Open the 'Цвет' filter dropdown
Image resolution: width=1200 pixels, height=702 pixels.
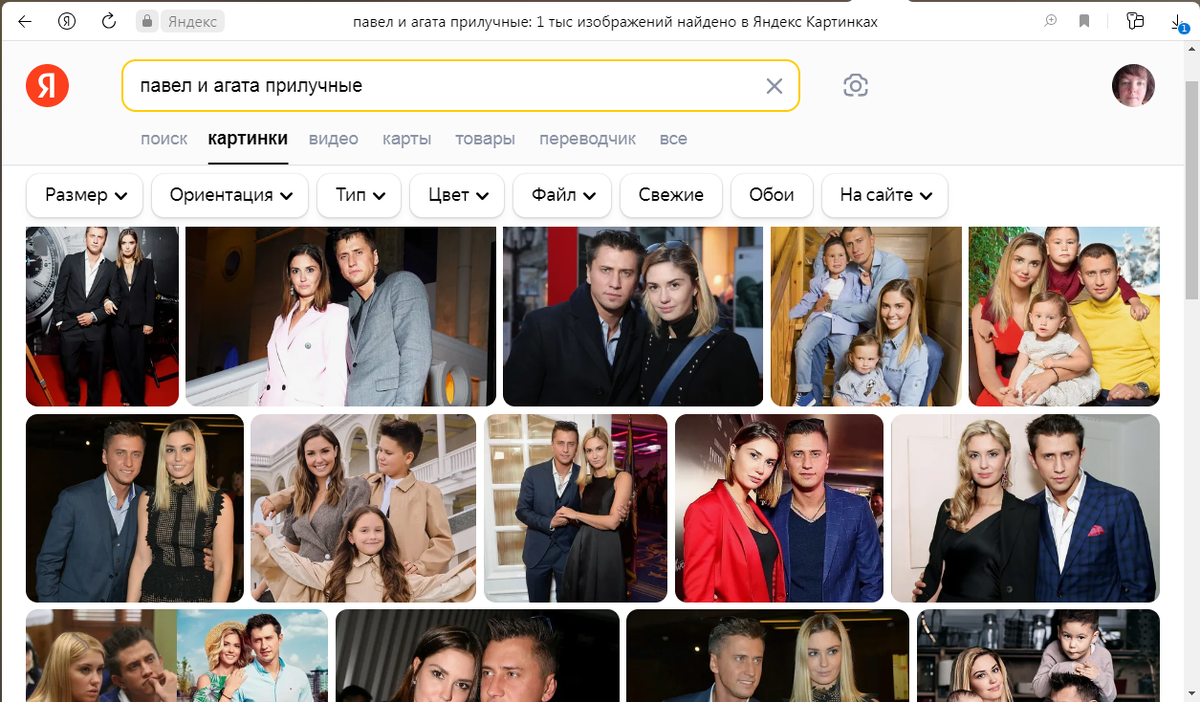tap(457, 195)
